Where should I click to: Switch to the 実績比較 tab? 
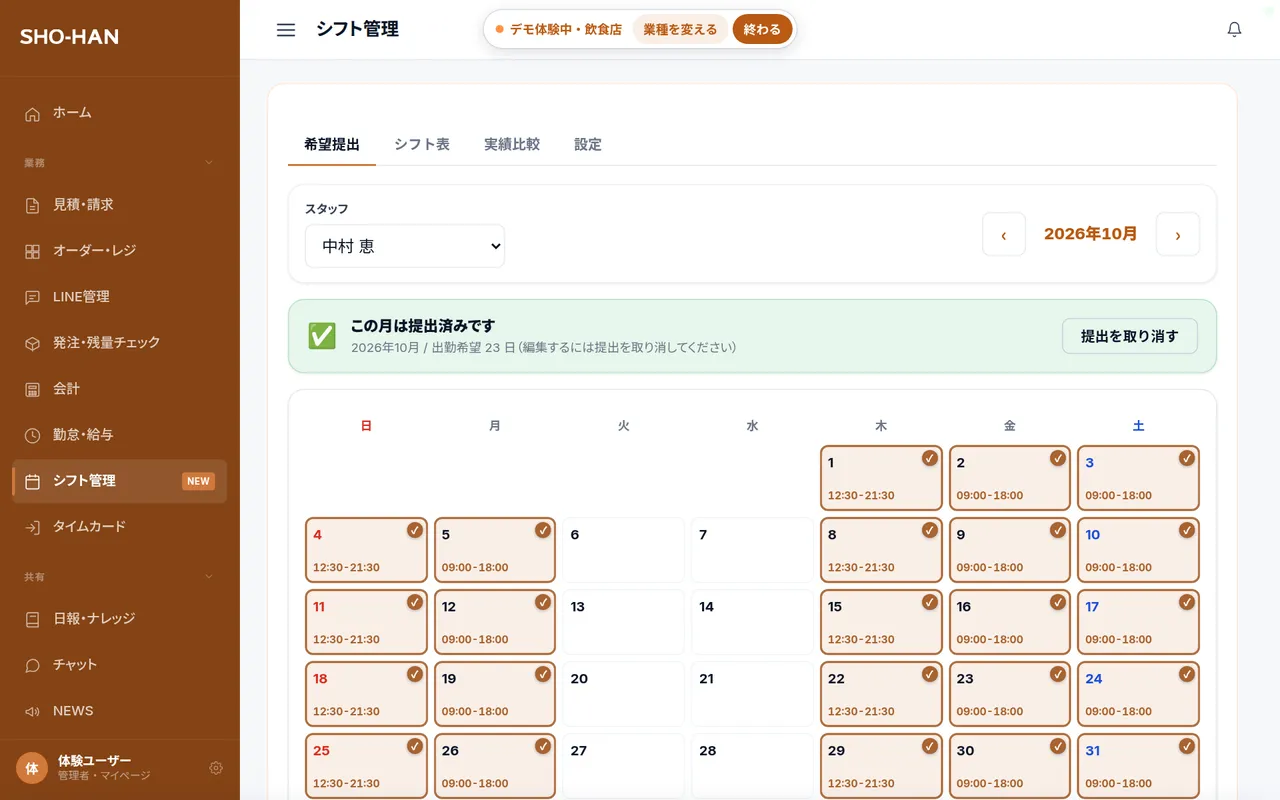coord(512,144)
